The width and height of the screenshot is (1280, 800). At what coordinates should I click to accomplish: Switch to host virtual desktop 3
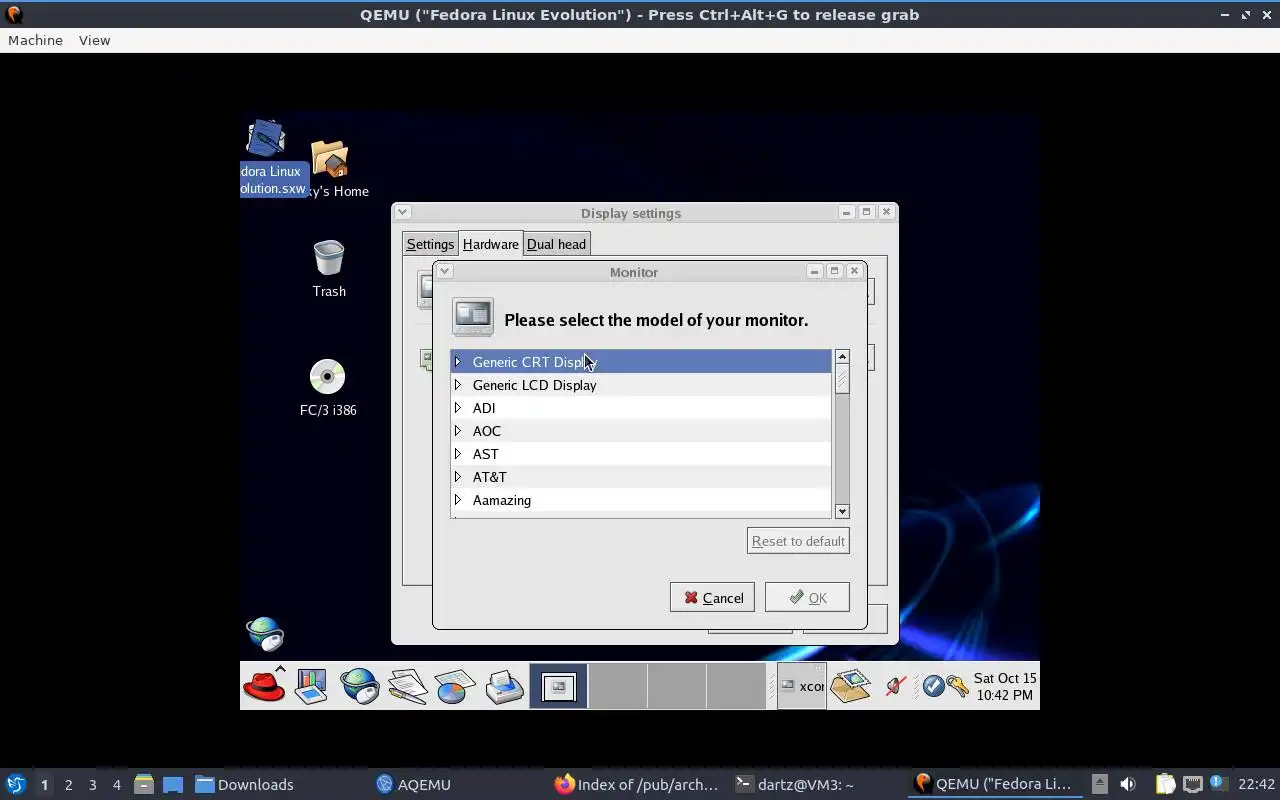(92, 784)
